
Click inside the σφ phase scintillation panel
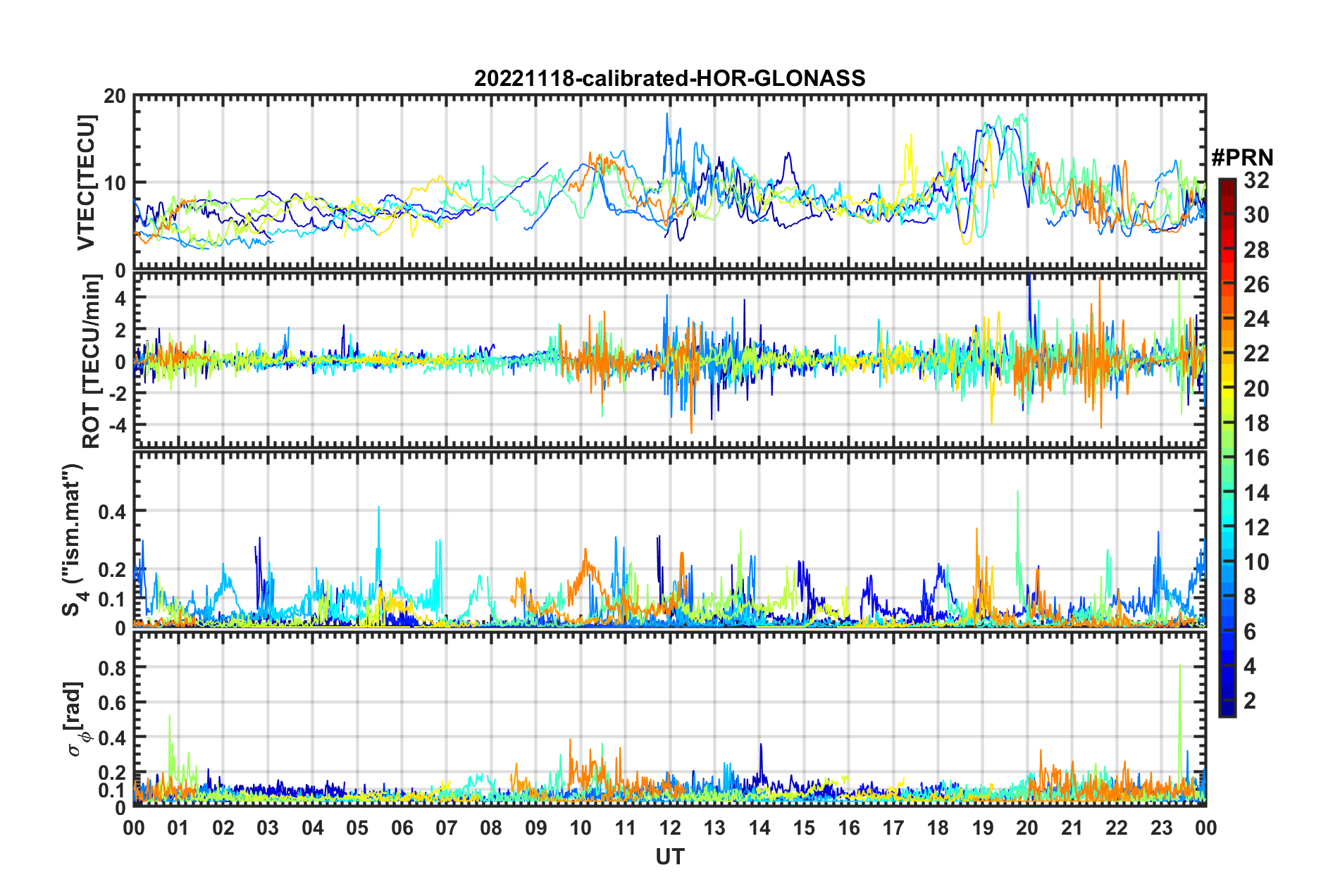tap(670, 719)
